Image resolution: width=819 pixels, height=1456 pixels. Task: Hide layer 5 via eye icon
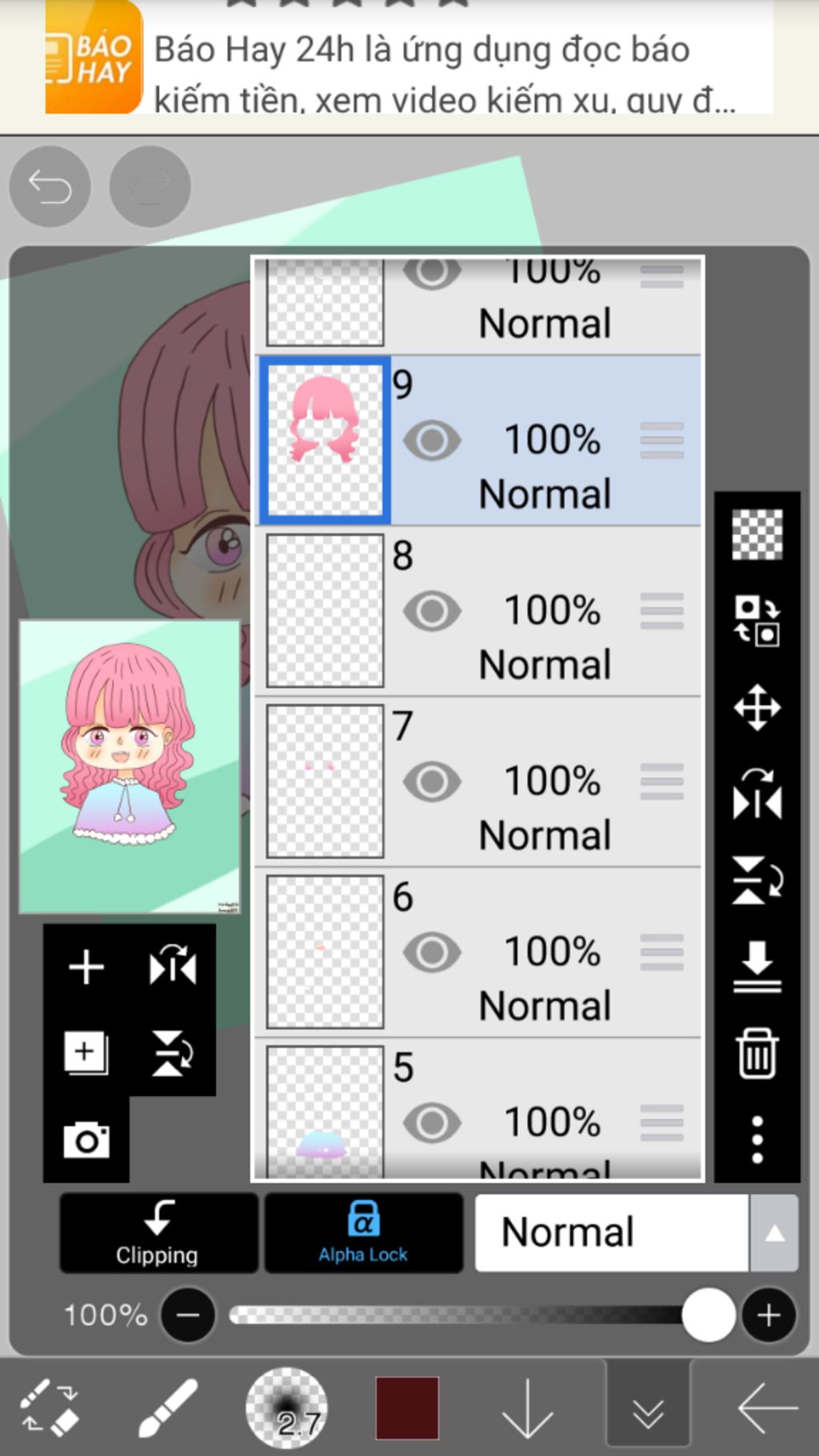pyautogui.click(x=432, y=1122)
